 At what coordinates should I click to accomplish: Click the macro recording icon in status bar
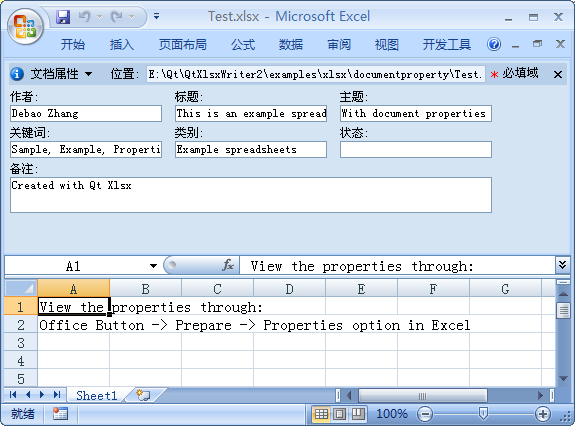(x=60, y=414)
